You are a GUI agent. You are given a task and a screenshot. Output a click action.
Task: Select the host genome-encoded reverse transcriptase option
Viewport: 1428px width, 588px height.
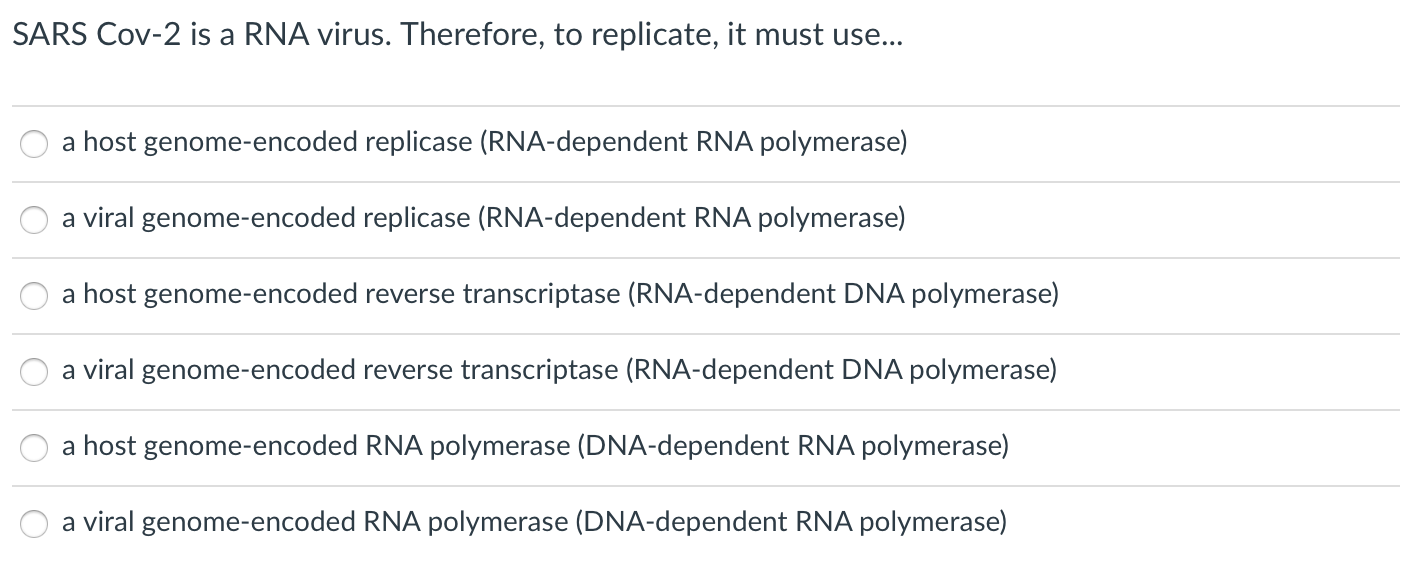coord(34,296)
